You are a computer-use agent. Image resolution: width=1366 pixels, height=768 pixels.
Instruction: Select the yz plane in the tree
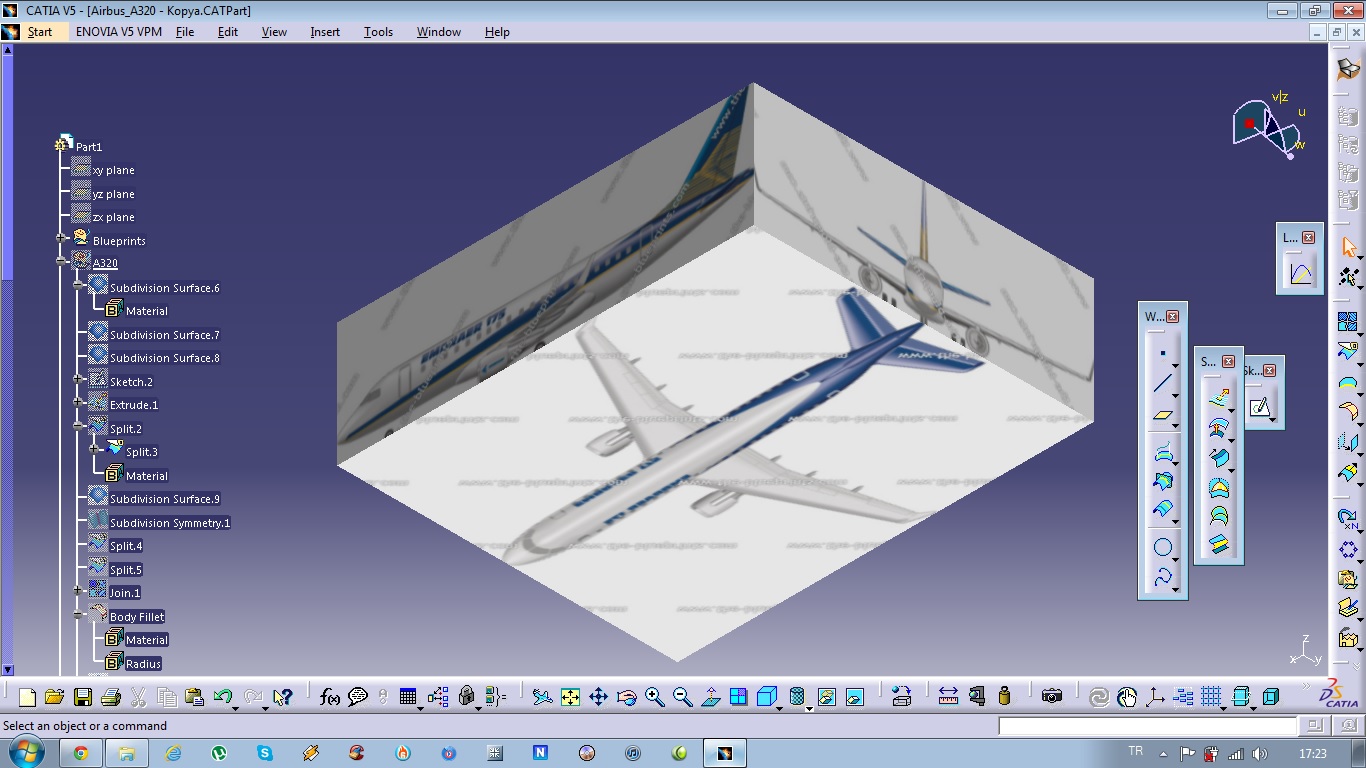[113, 194]
